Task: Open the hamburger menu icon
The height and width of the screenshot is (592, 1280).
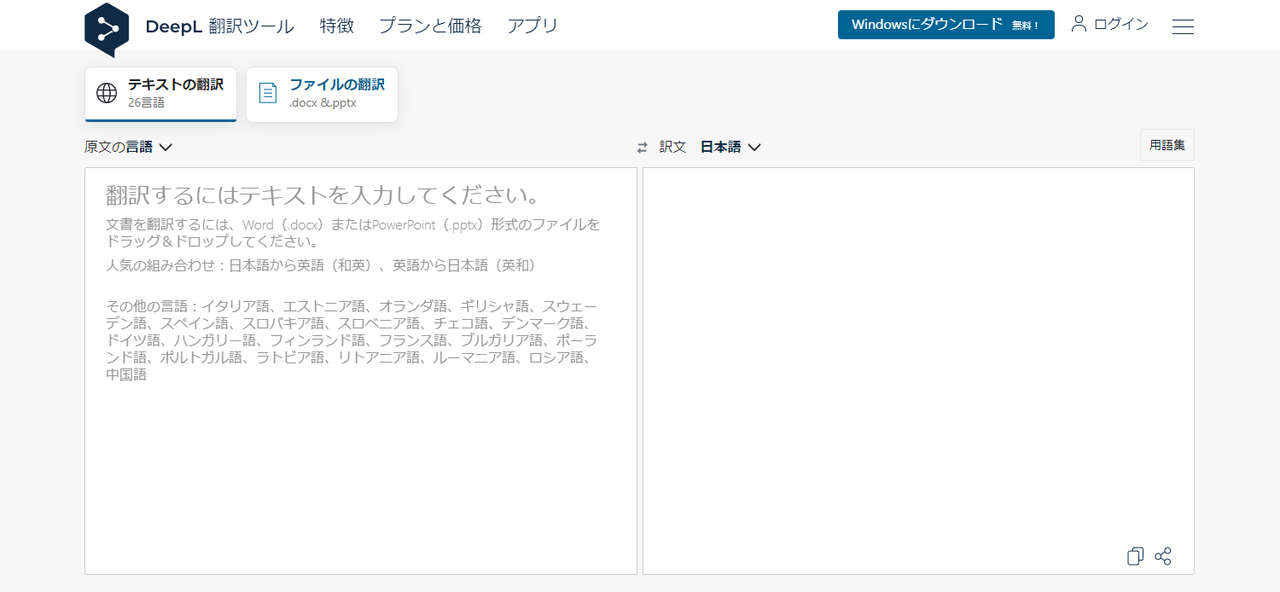Action: pos(1183,27)
